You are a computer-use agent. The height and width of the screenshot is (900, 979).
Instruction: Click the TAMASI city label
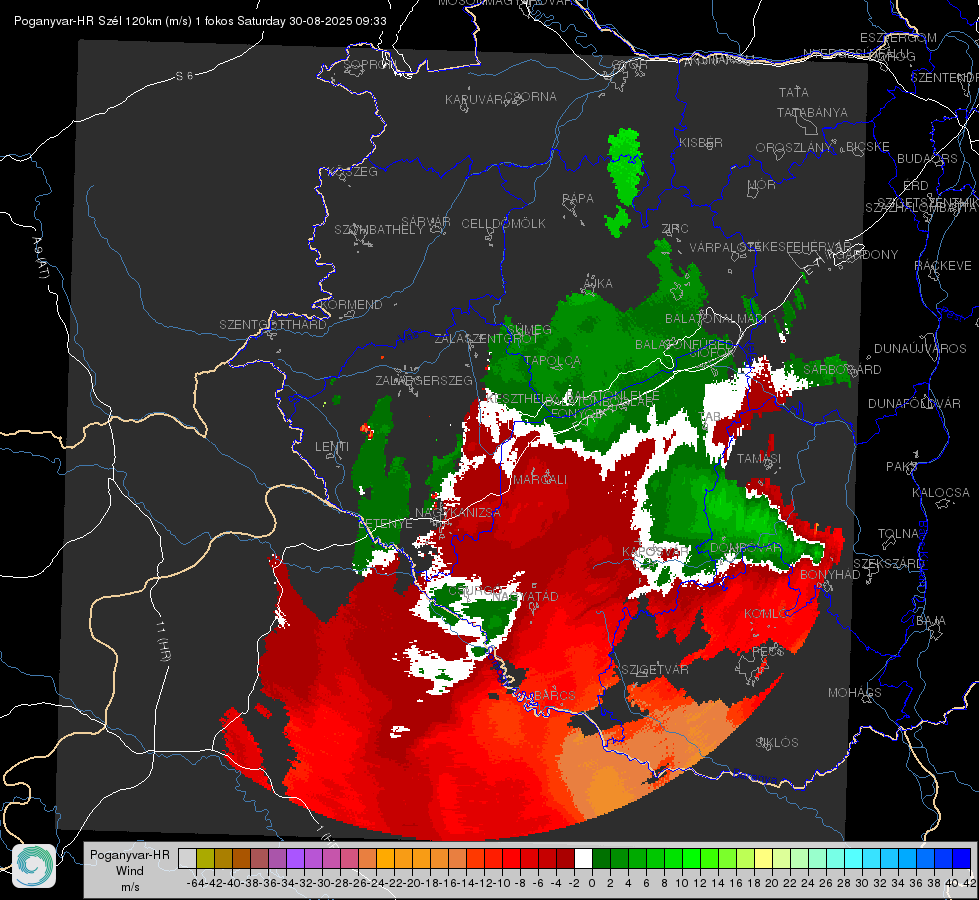tap(759, 458)
